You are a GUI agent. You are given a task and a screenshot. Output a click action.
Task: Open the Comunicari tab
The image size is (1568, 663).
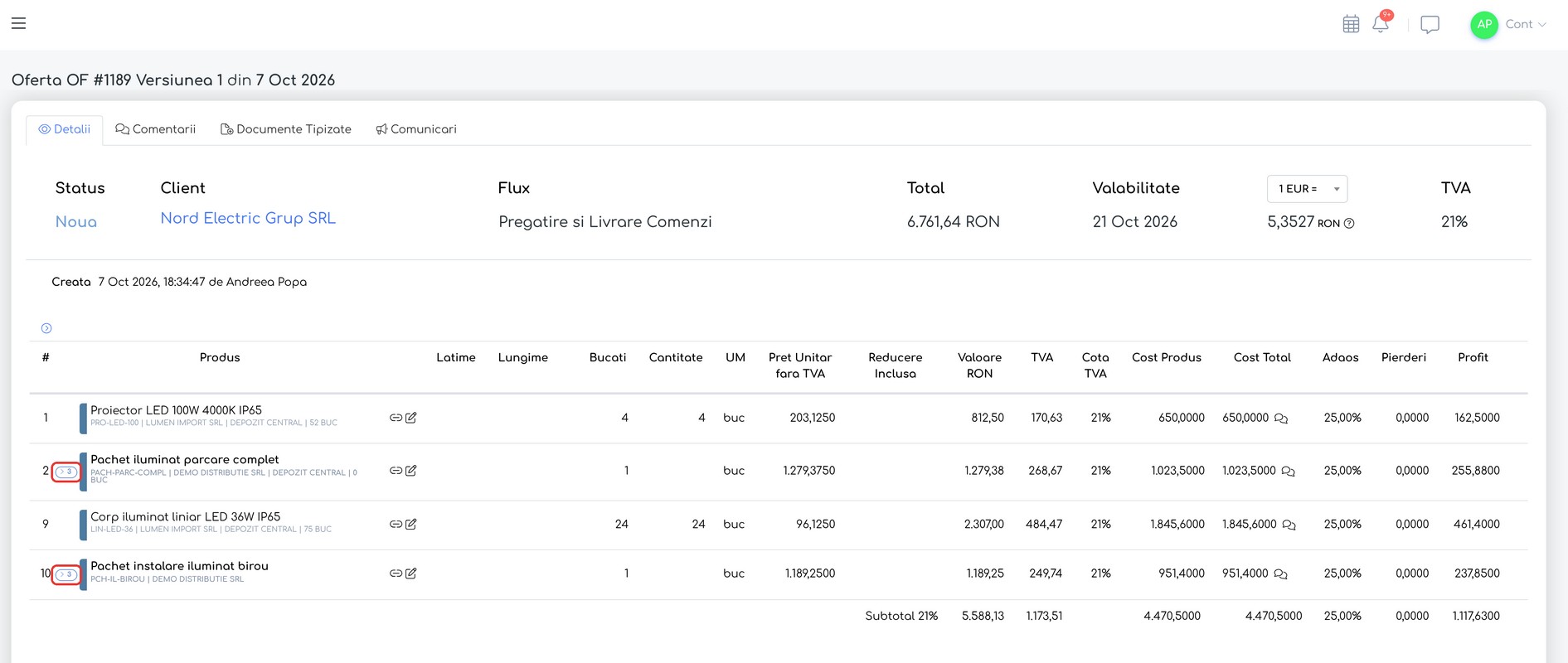click(x=416, y=129)
